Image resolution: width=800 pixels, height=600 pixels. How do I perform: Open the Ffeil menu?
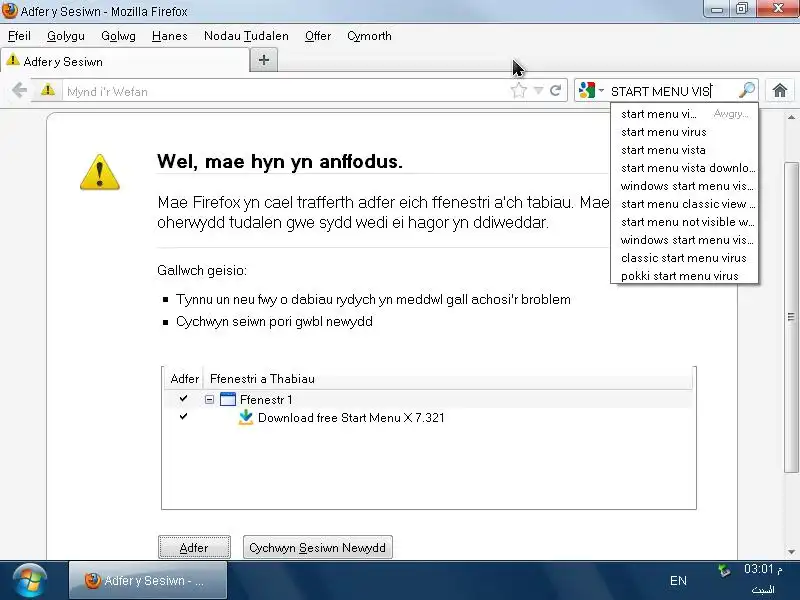point(19,36)
